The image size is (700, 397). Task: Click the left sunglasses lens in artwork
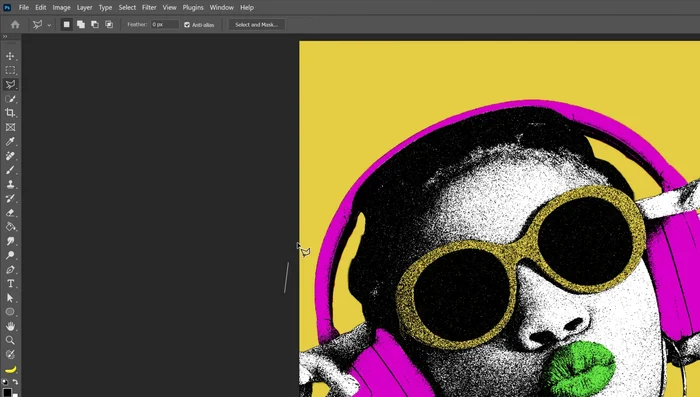pos(462,296)
